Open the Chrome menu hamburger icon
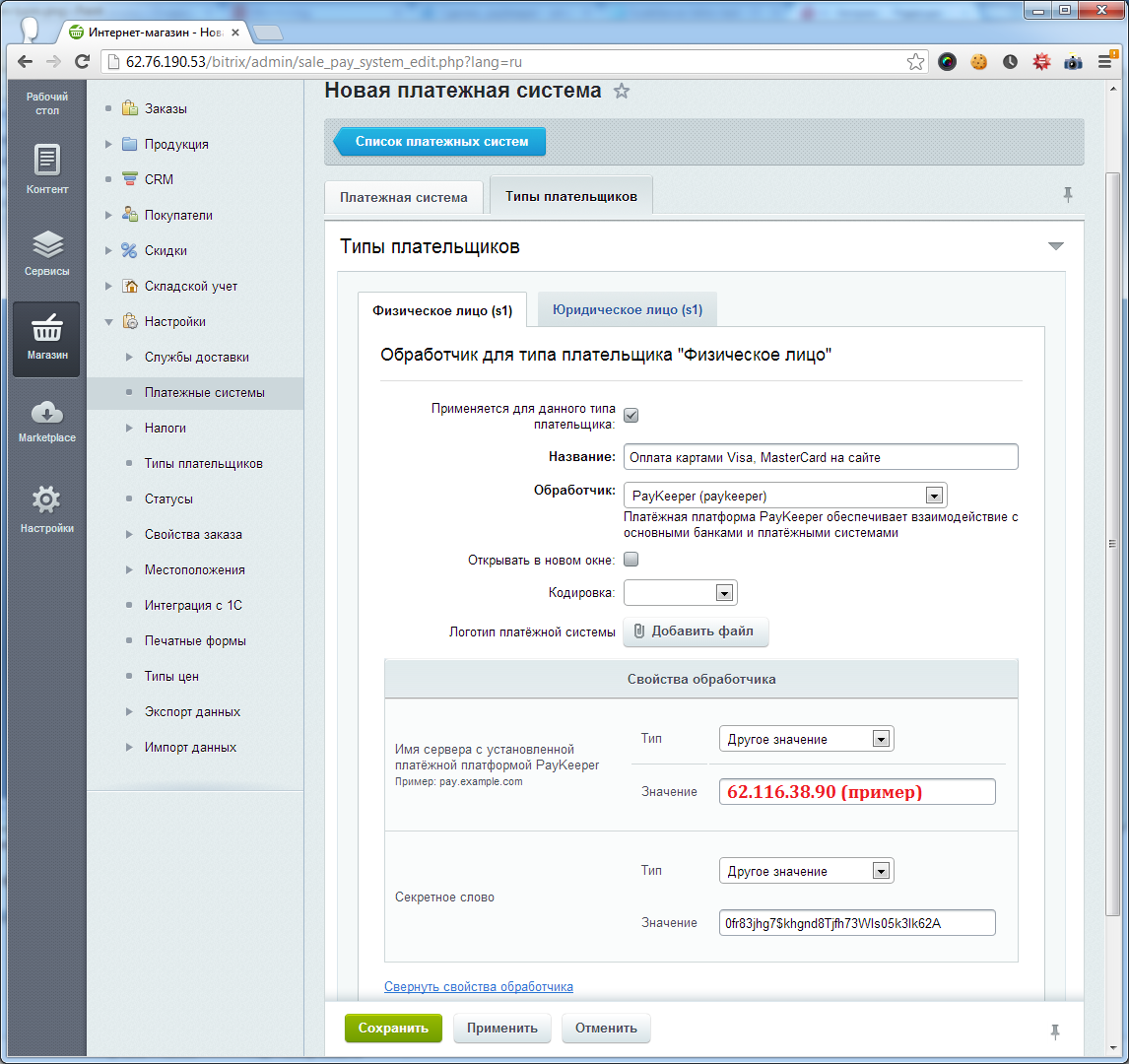 pos(1105,61)
